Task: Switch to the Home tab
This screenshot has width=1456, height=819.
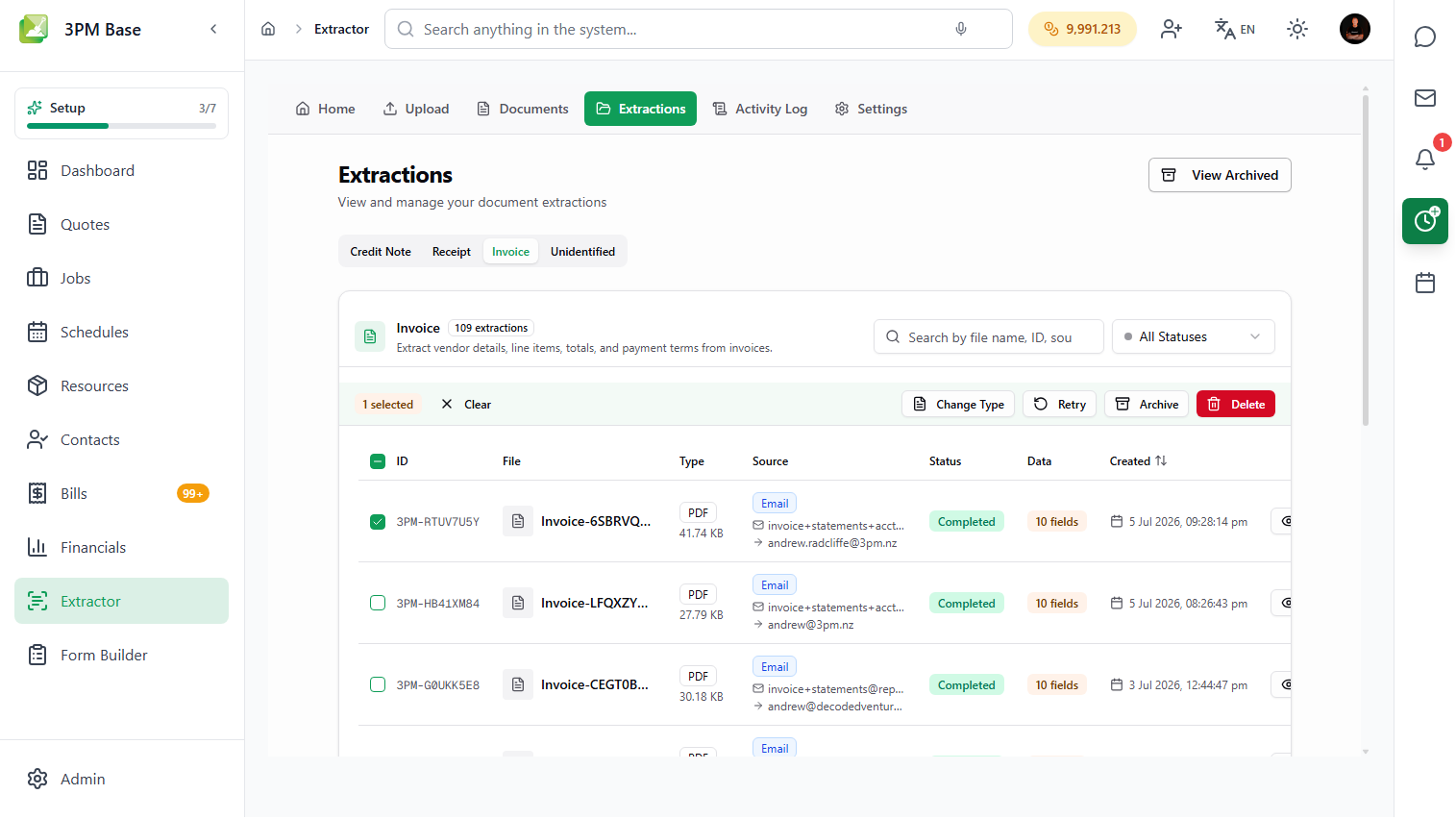Action: coord(325,109)
